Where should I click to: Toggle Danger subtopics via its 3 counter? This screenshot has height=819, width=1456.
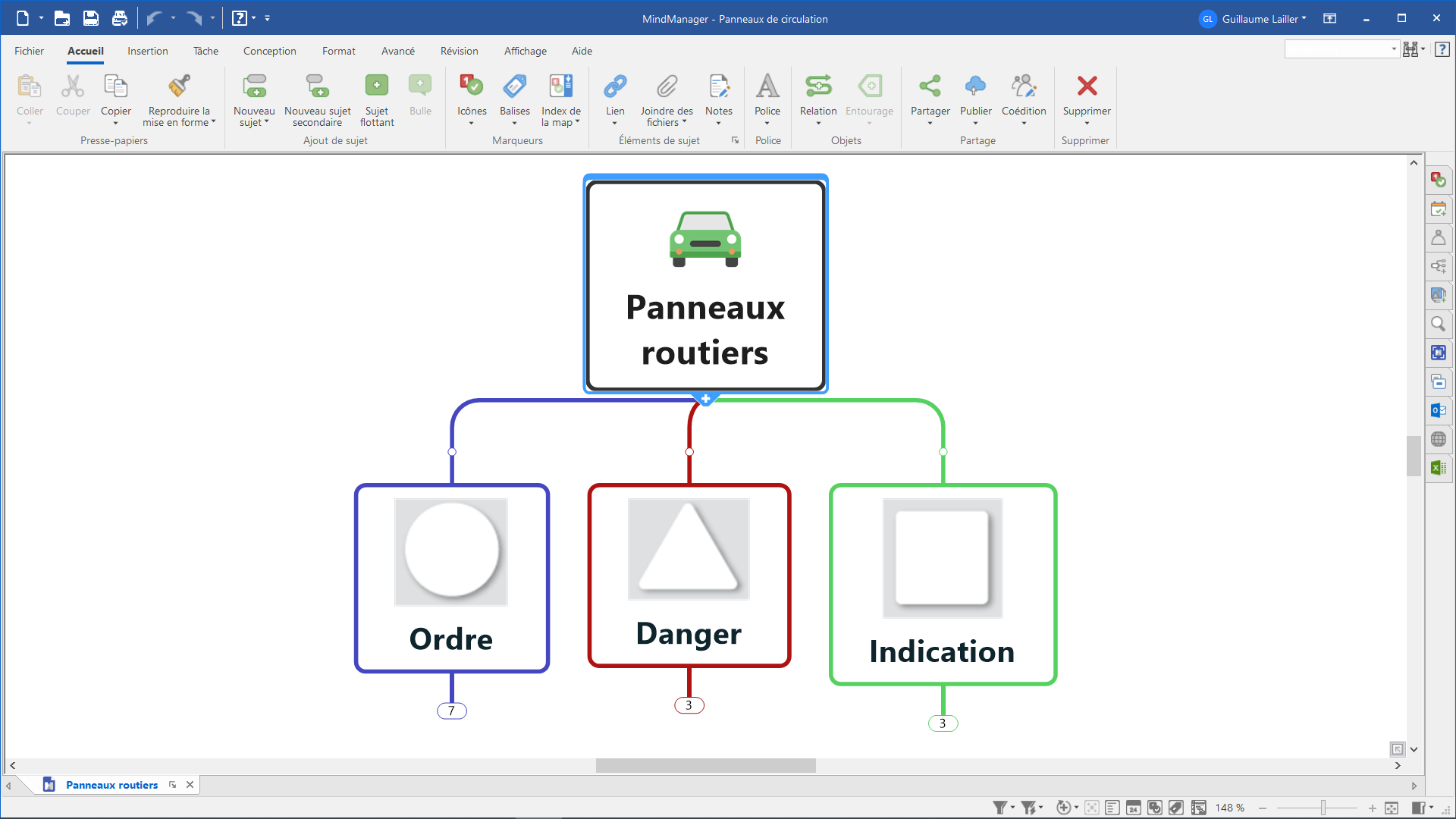tap(689, 705)
